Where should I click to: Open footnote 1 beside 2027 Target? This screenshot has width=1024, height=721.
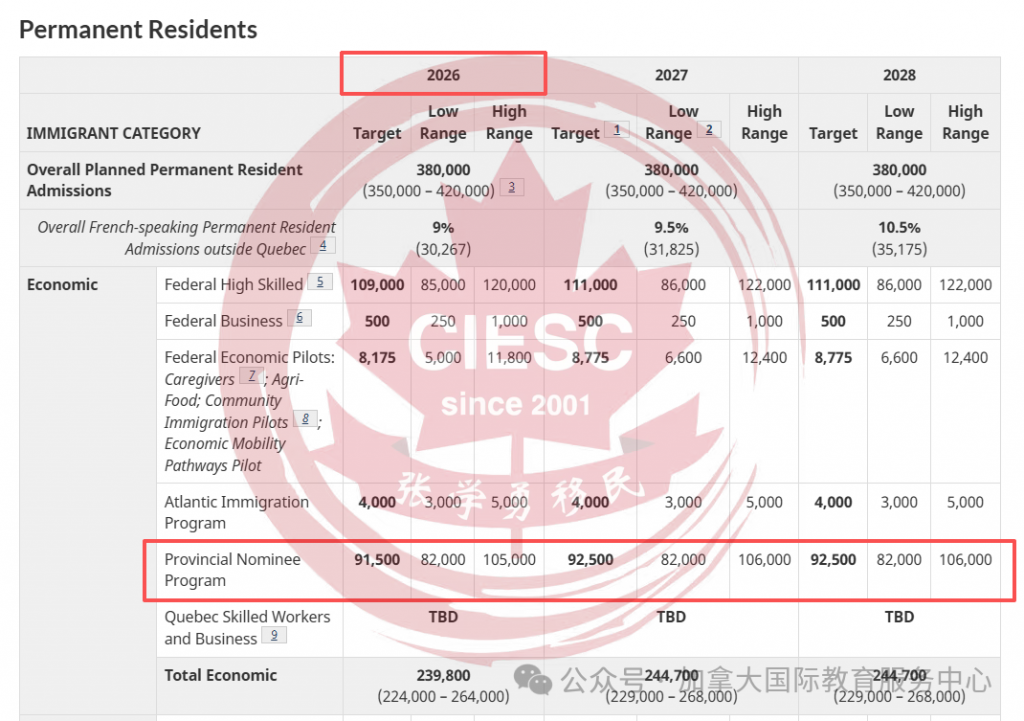point(617,130)
